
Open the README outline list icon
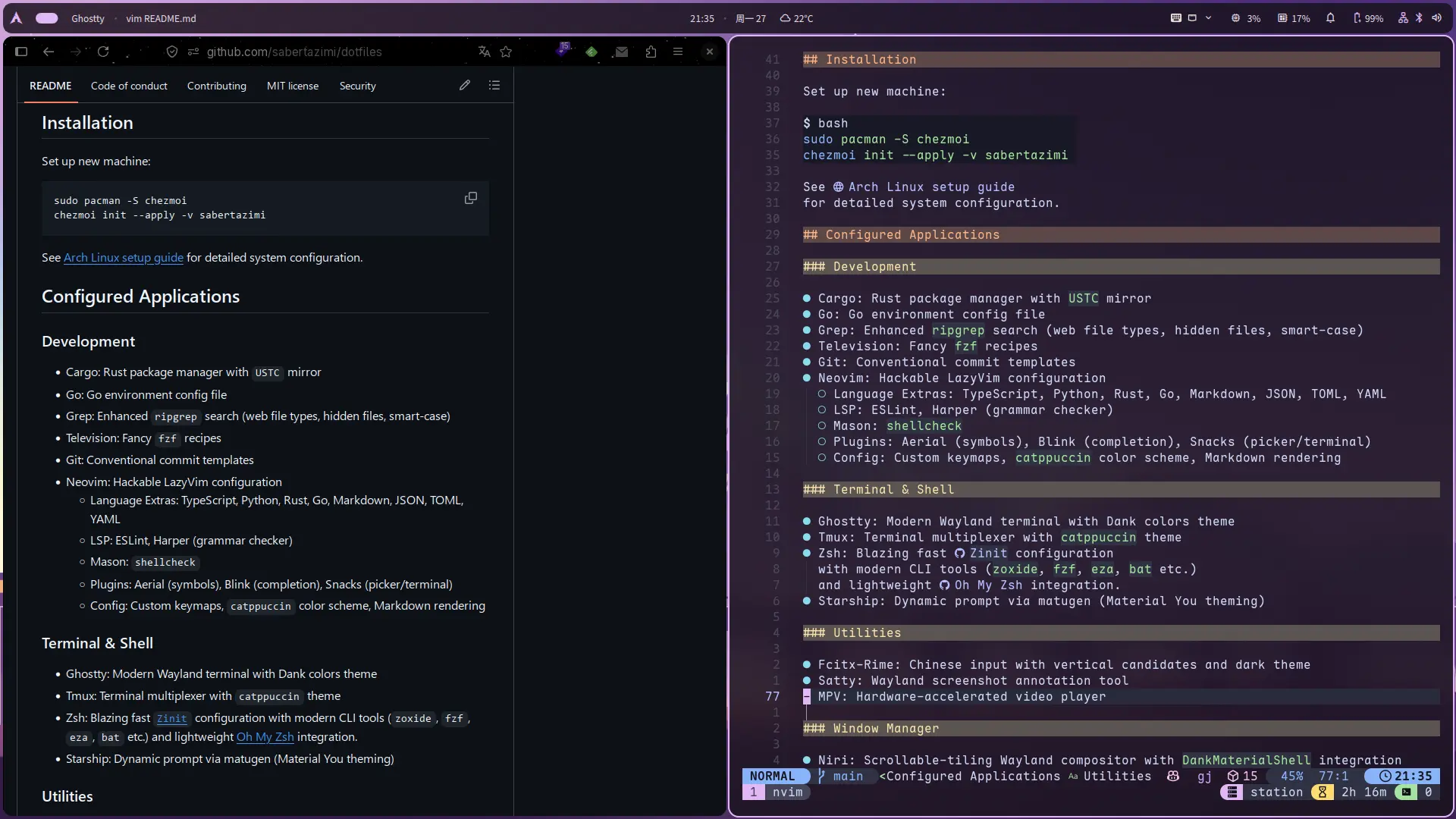coord(494,85)
